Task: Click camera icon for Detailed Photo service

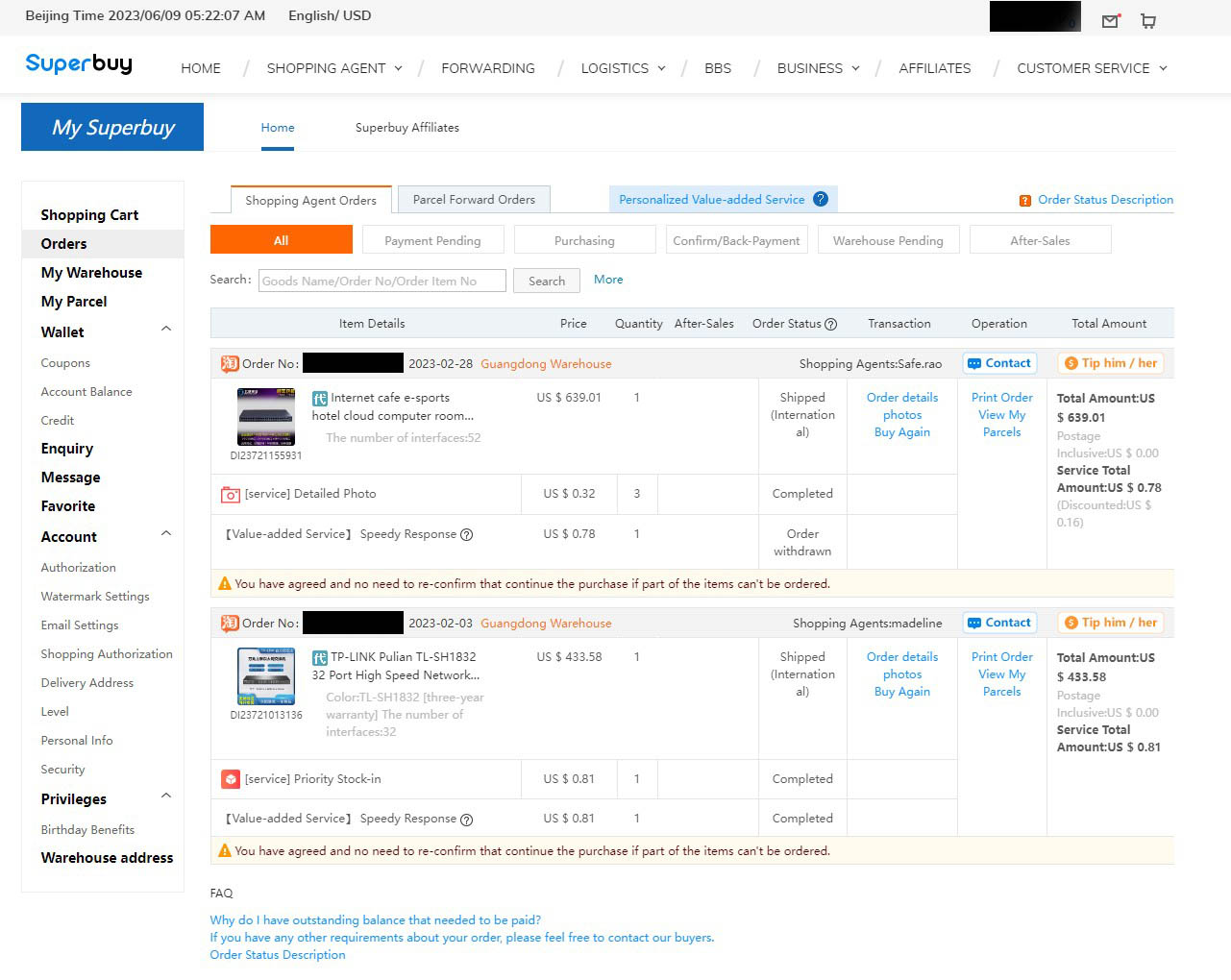Action: point(231,494)
